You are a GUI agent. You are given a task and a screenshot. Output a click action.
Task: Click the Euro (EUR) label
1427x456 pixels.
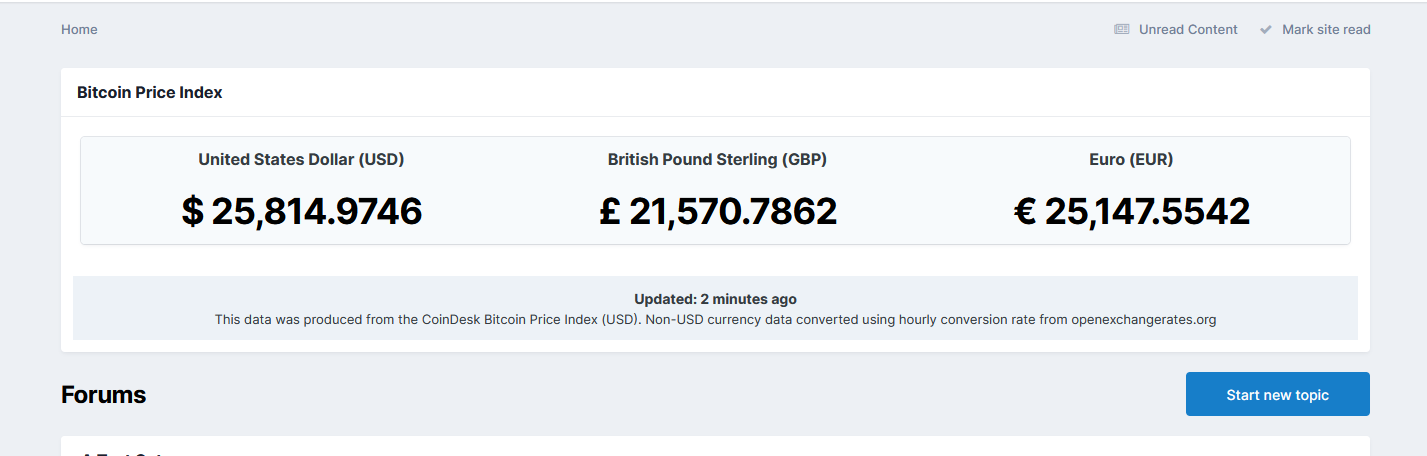pos(1131,159)
